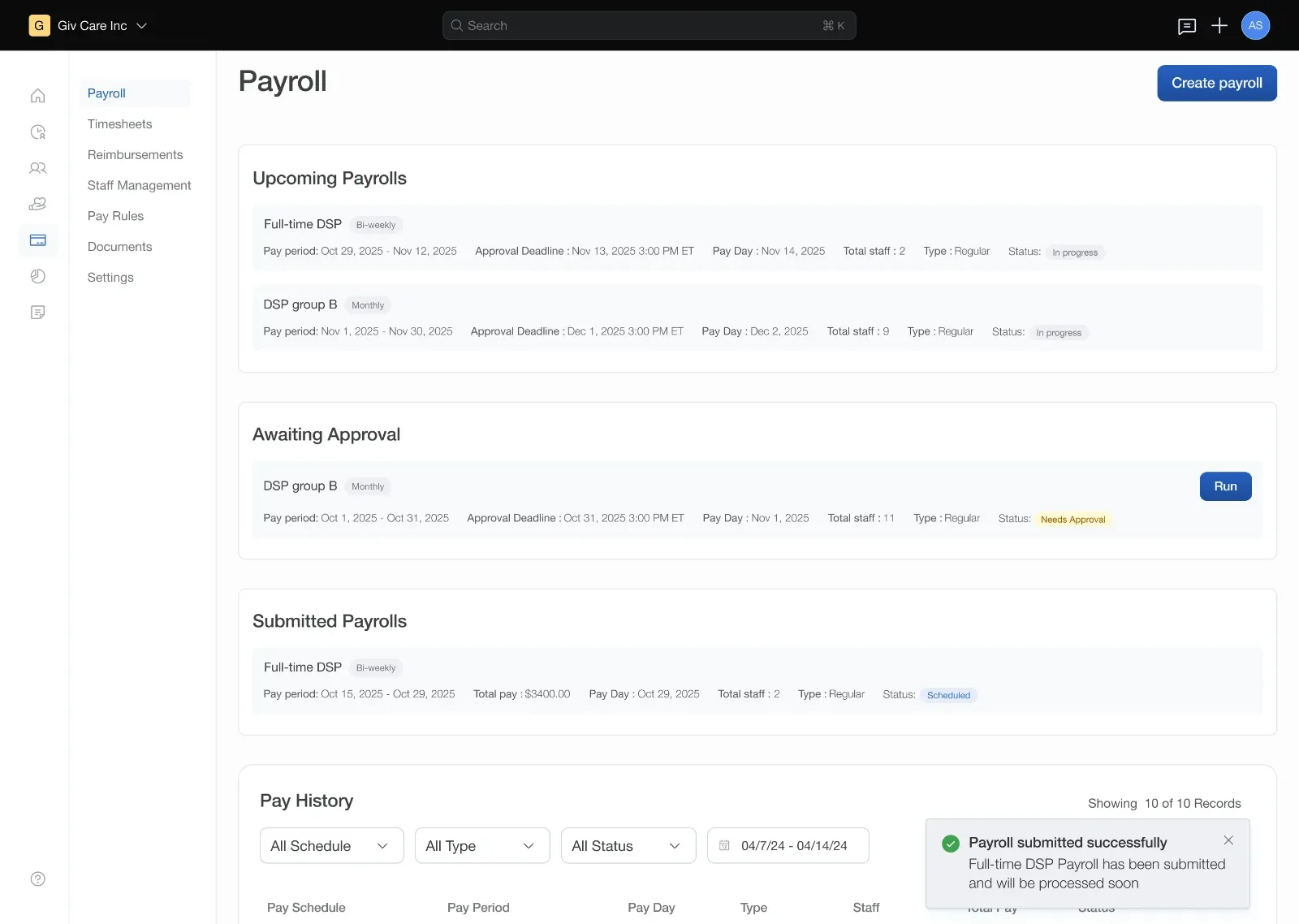Click the Giv Care Inc logo icon
Viewport: 1299px width, 924px height.
[x=39, y=26]
